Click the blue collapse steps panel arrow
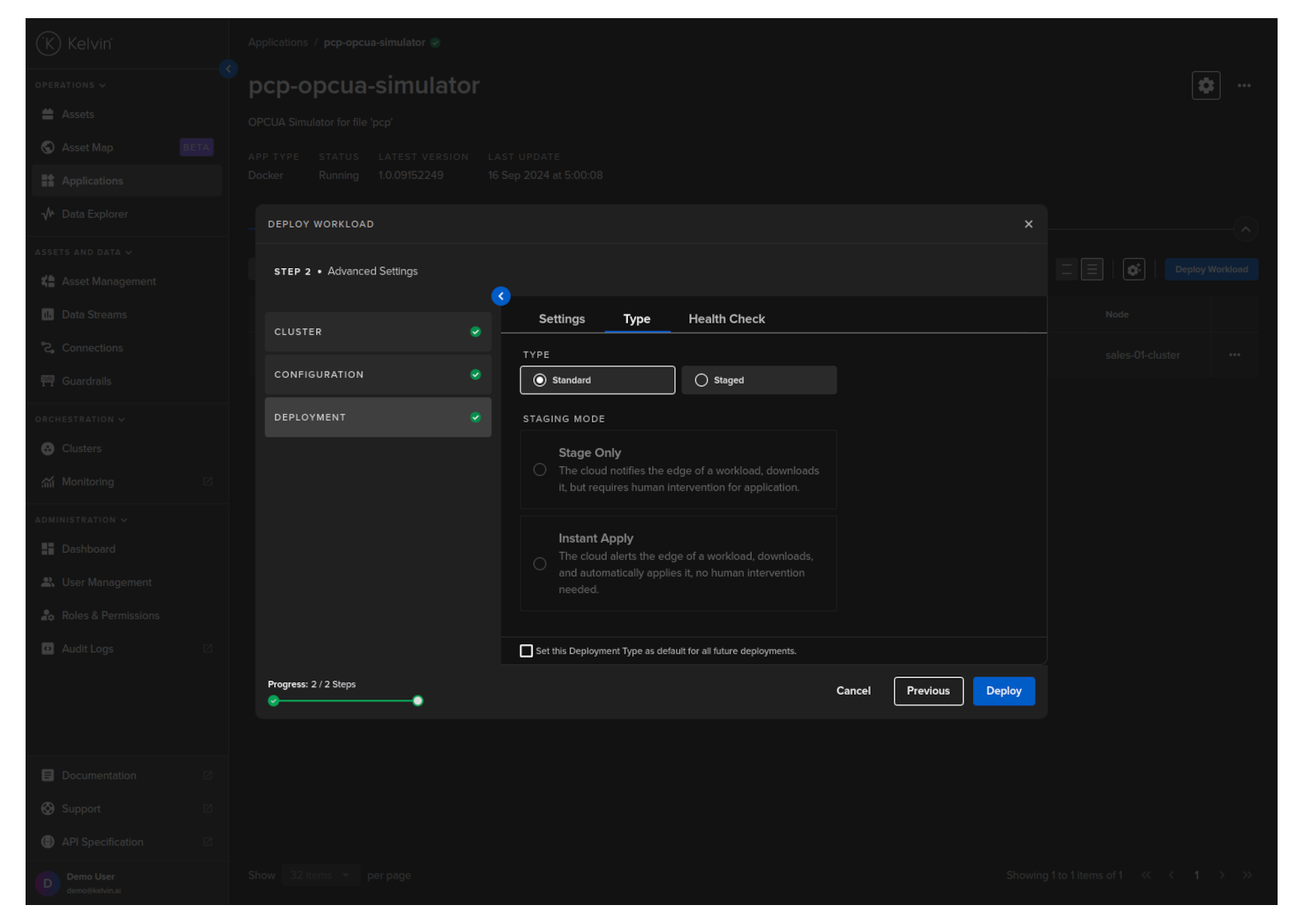The image size is (1304, 924). coord(500,296)
